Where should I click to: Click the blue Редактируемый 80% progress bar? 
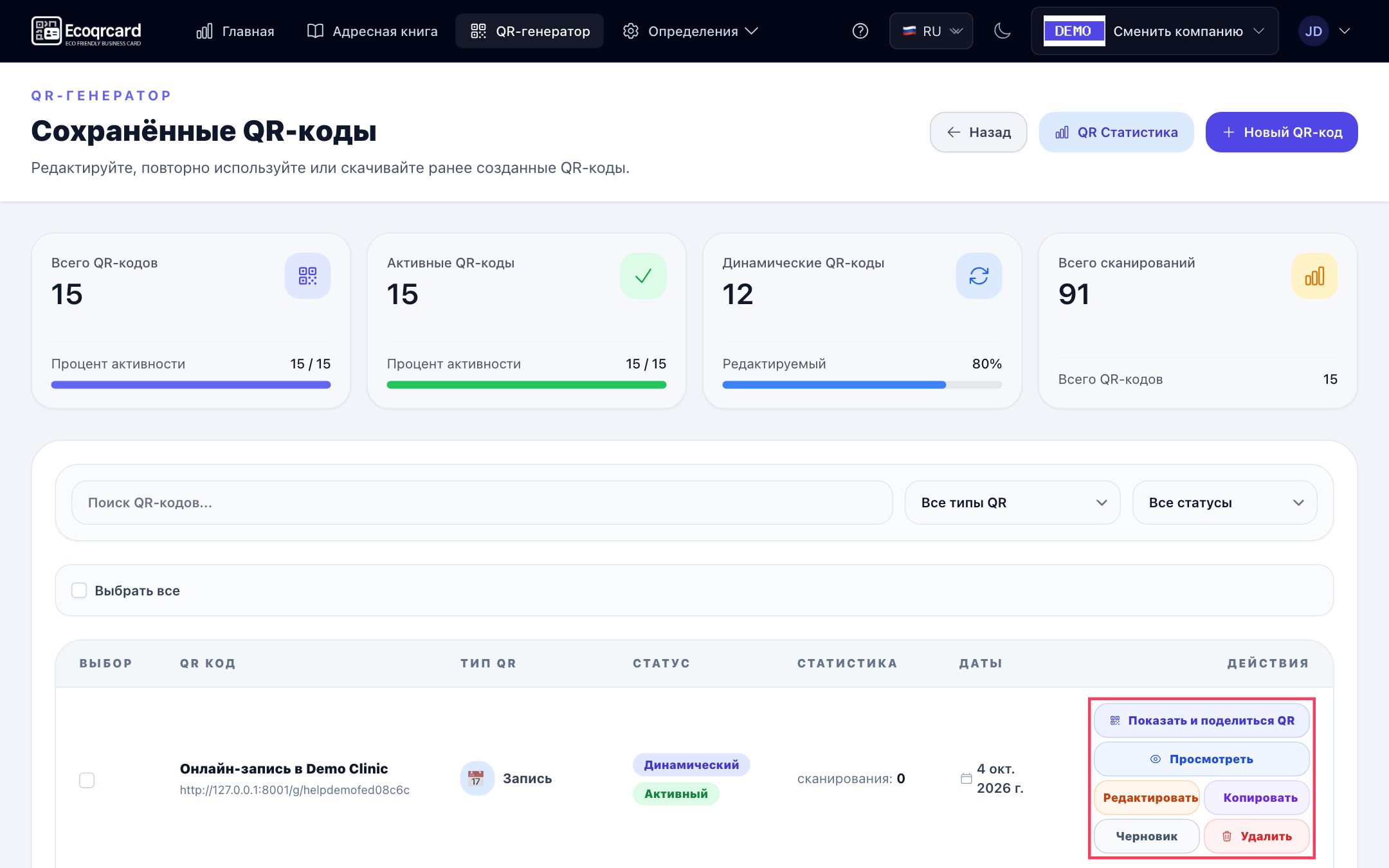(862, 385)
